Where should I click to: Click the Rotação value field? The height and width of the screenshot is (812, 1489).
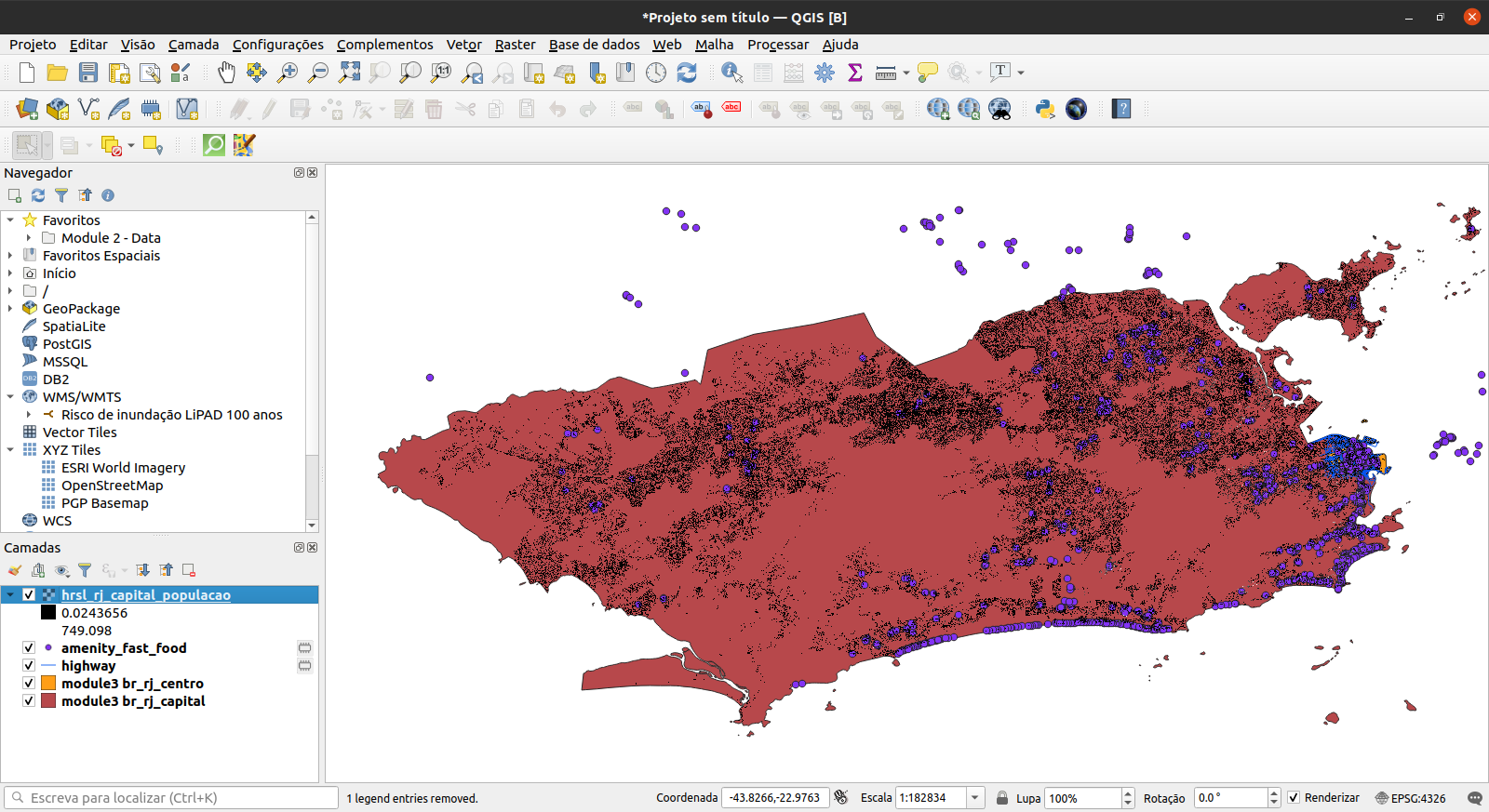coord(1230,797)
